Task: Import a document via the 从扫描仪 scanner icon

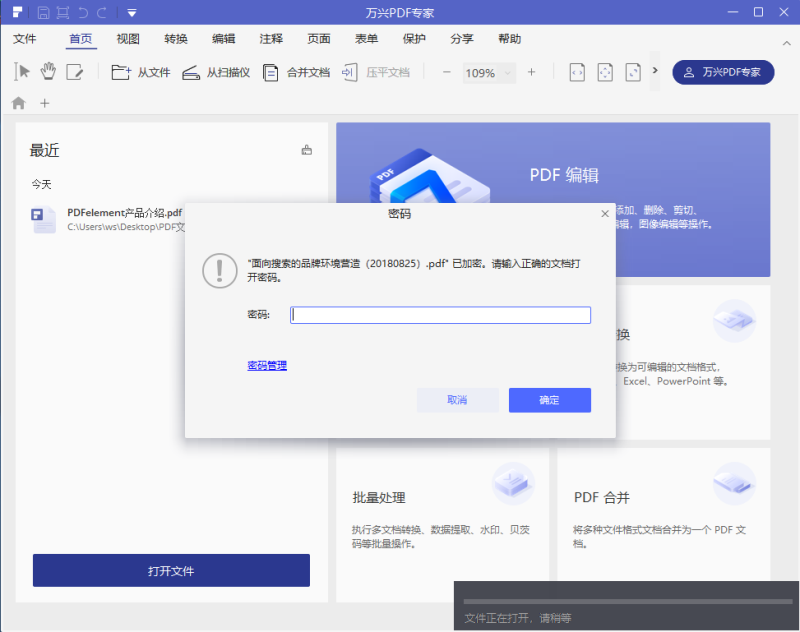Action: [x=192, y=72]
